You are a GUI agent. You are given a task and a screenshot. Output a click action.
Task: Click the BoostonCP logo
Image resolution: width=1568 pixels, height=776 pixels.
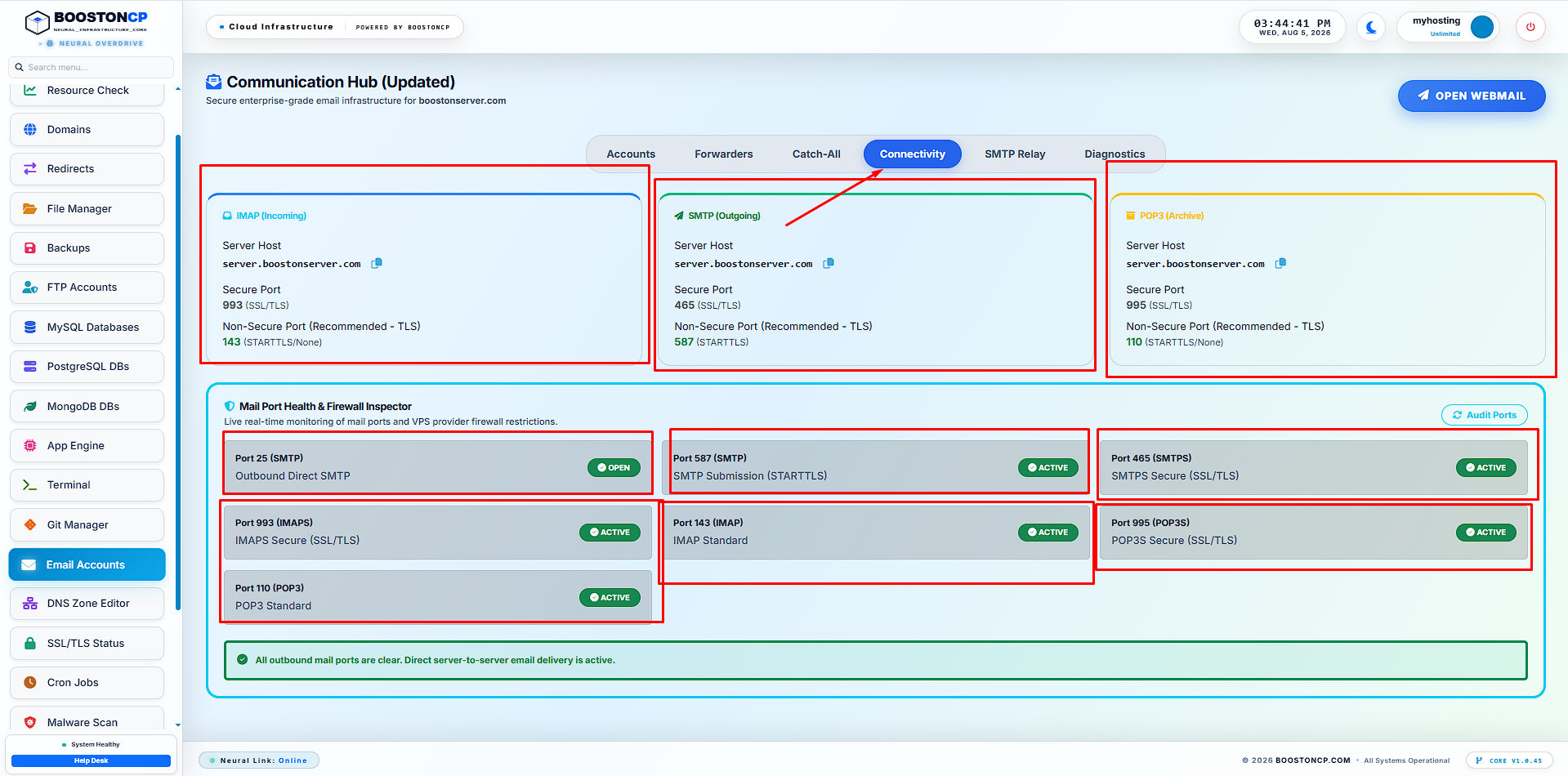click(x=86, y=22)
